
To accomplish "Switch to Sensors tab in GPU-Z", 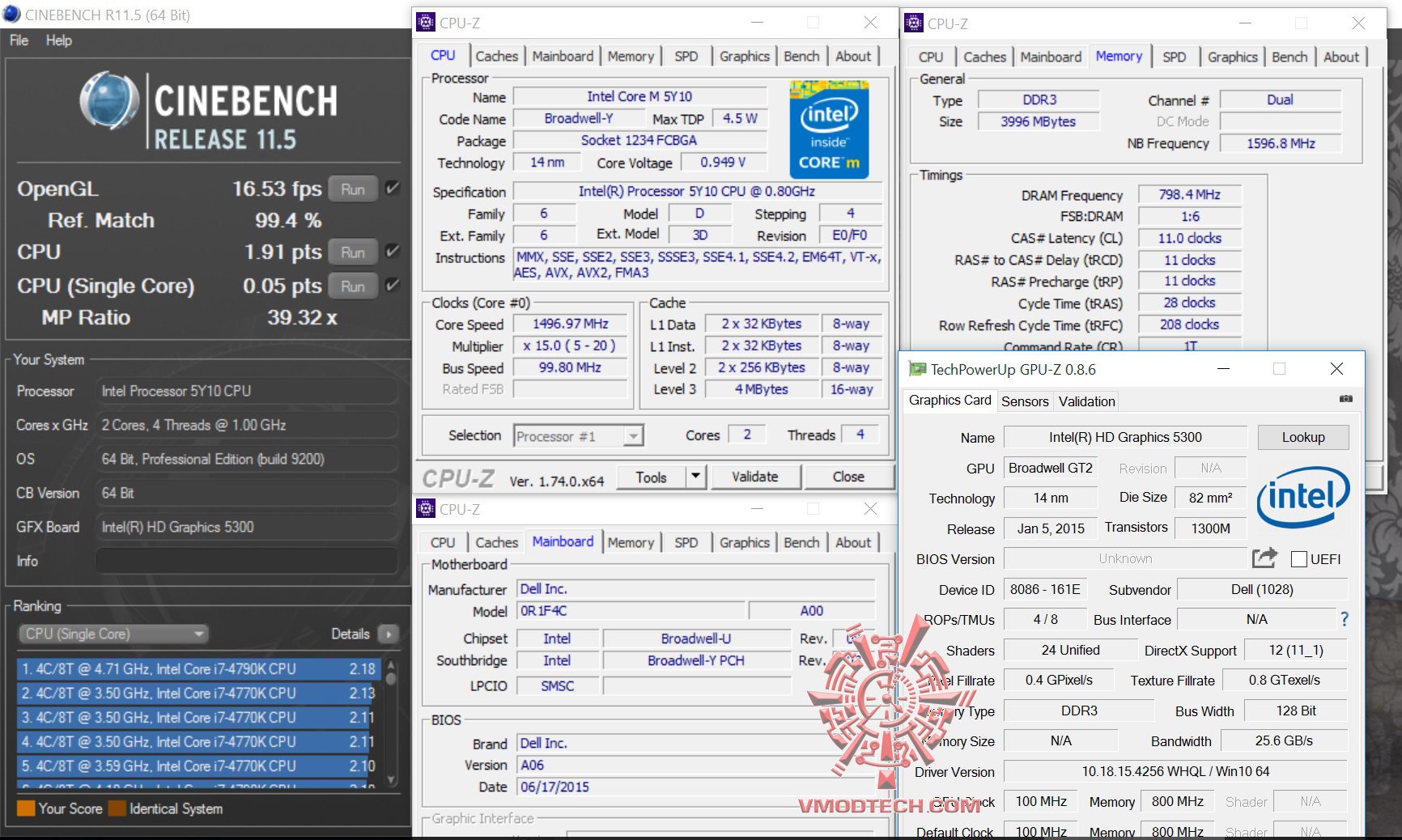I will (x=1025, y=401).
